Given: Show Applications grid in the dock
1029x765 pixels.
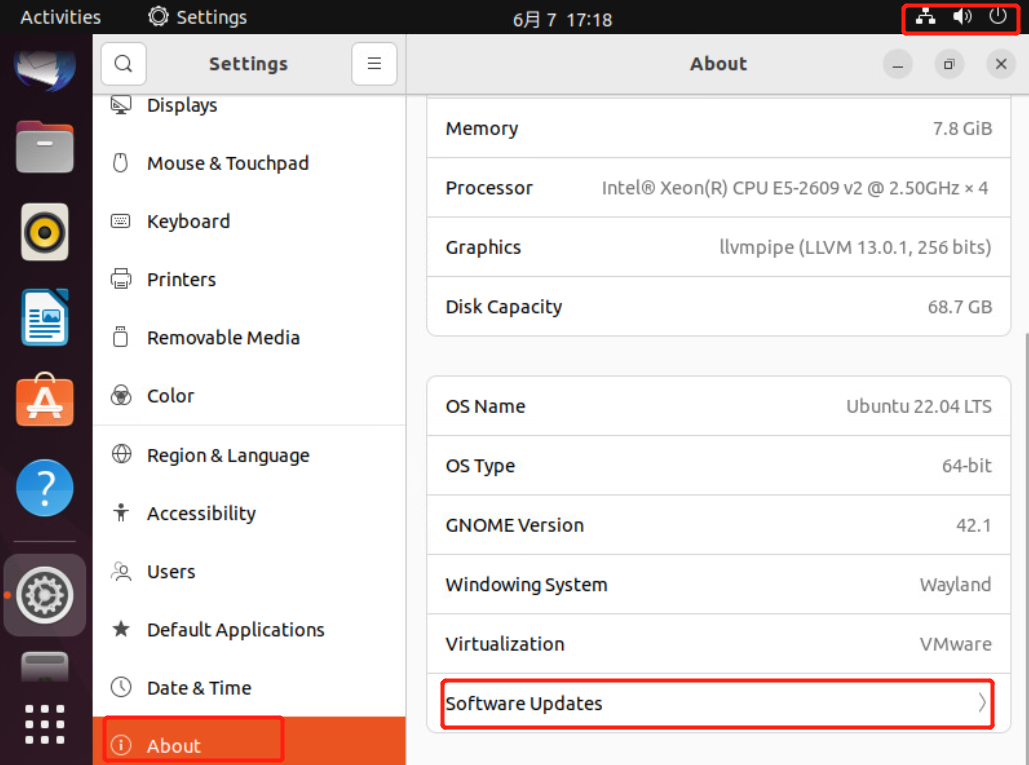Looking at the screenshot, I should tap(45, 725).
